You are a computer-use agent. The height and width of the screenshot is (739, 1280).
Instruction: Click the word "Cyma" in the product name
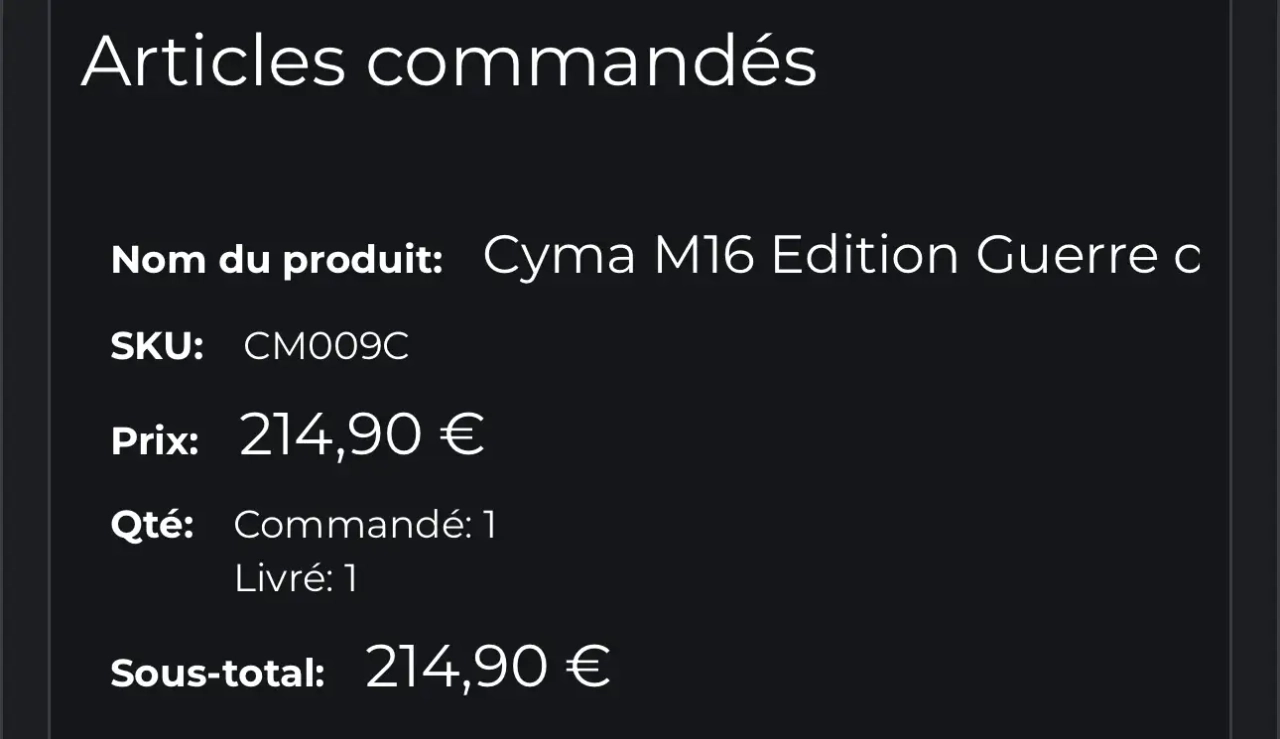559,256
